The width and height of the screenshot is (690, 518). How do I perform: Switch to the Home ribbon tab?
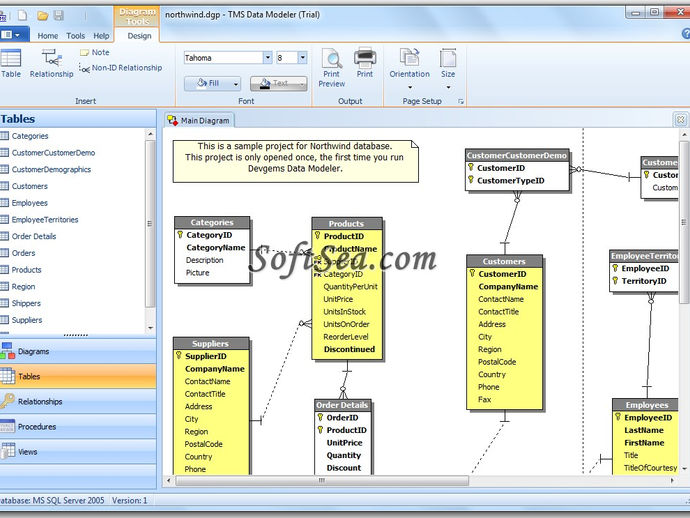point(48,36)
